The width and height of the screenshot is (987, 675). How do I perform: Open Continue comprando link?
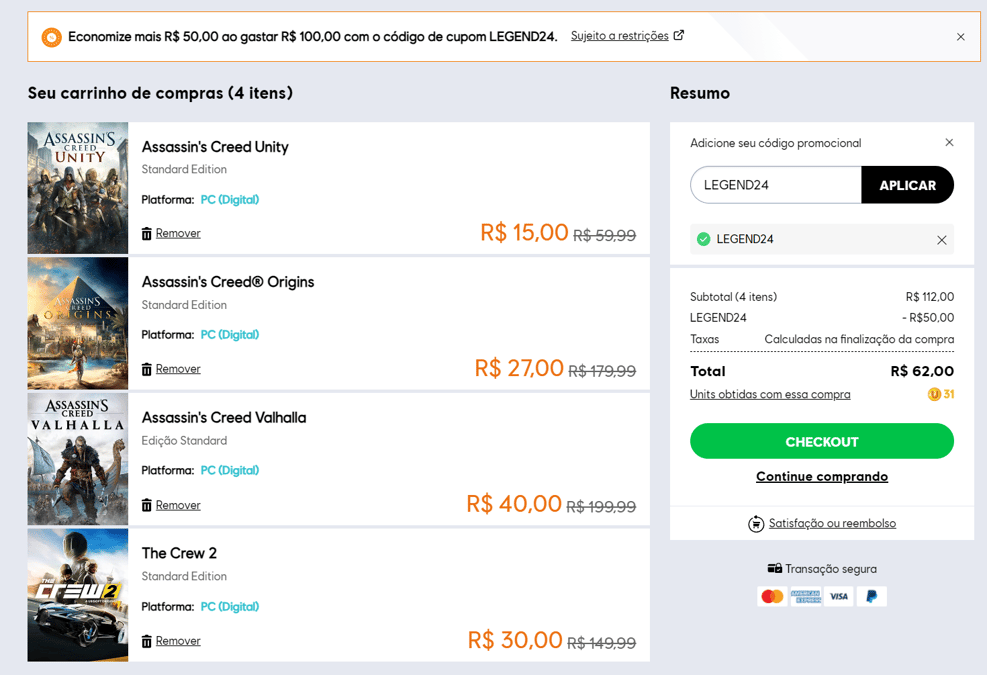pos(821,477)
